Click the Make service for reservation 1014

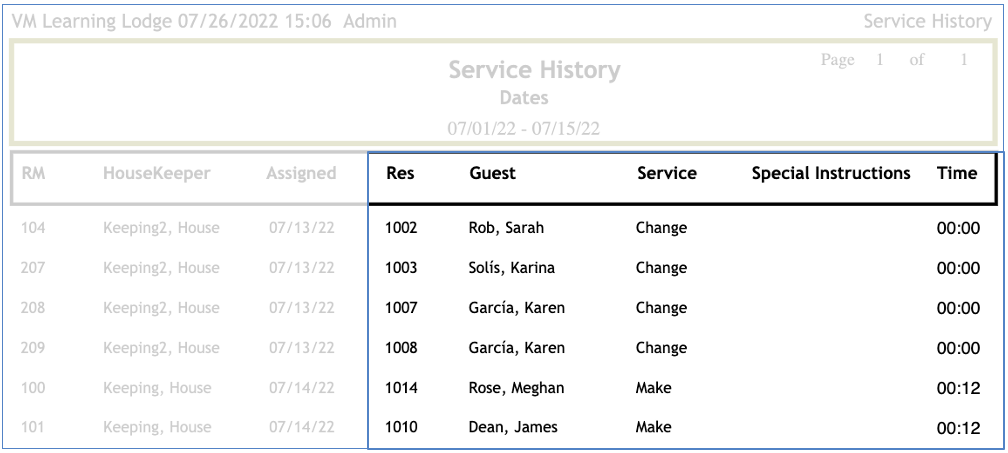[653, 388]
